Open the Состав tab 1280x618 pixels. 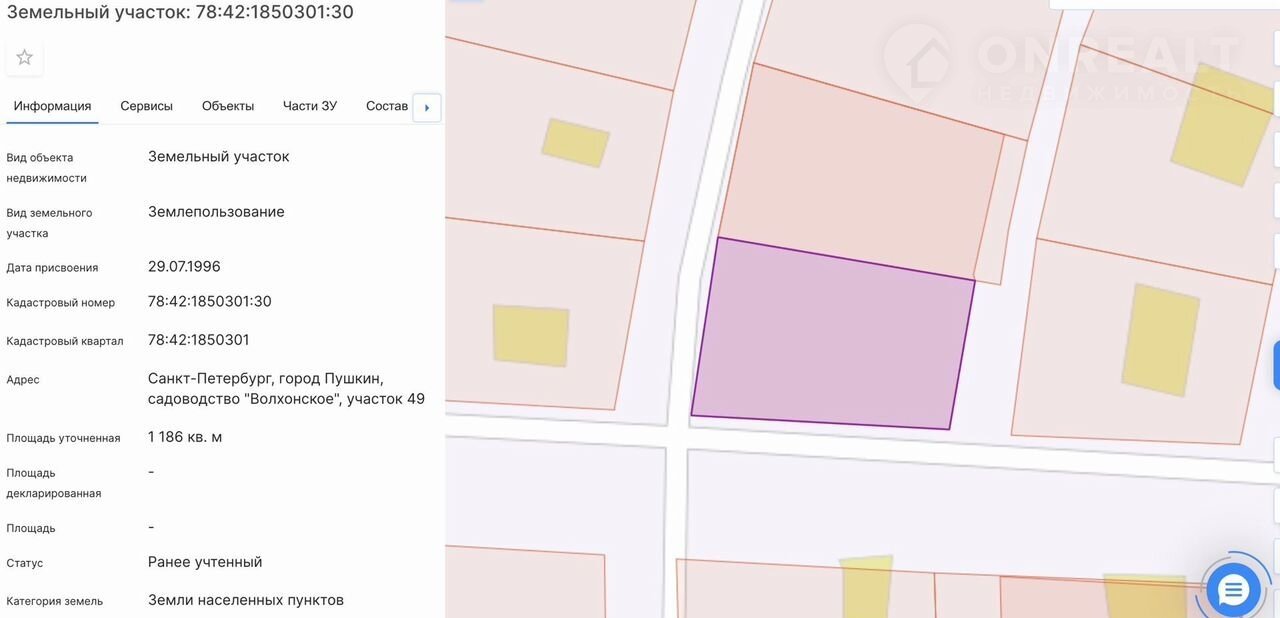coord(387,106)
